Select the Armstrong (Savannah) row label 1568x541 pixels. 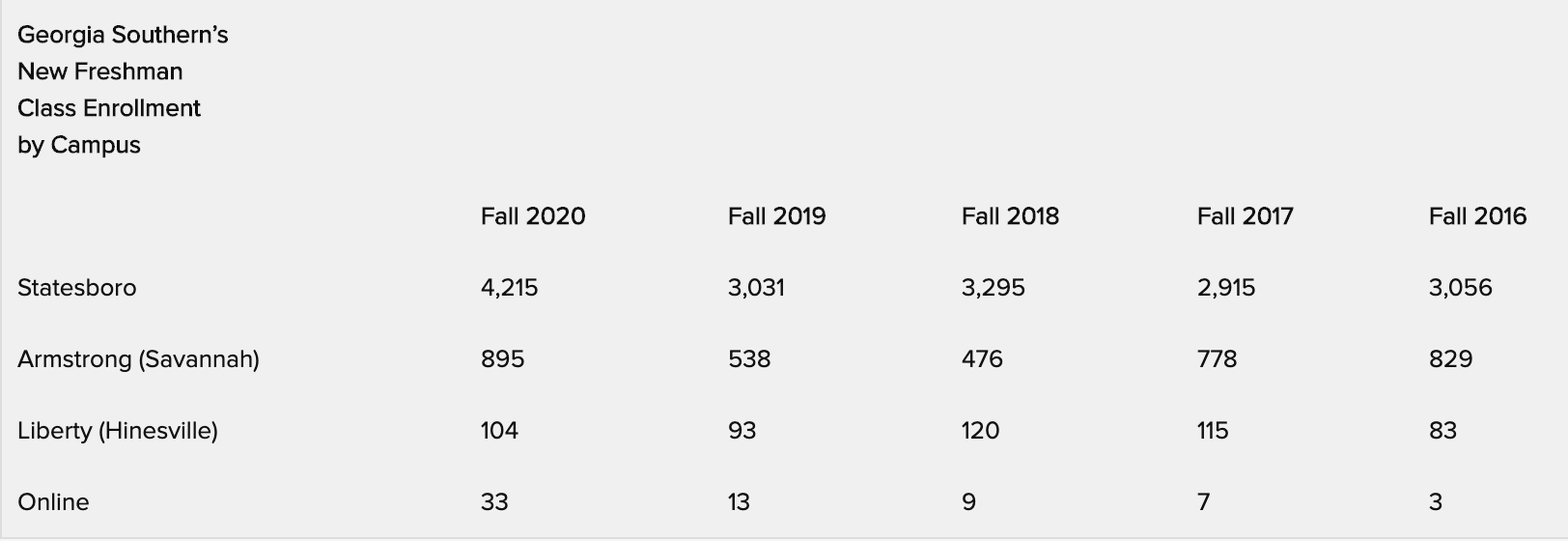point(138,359)
